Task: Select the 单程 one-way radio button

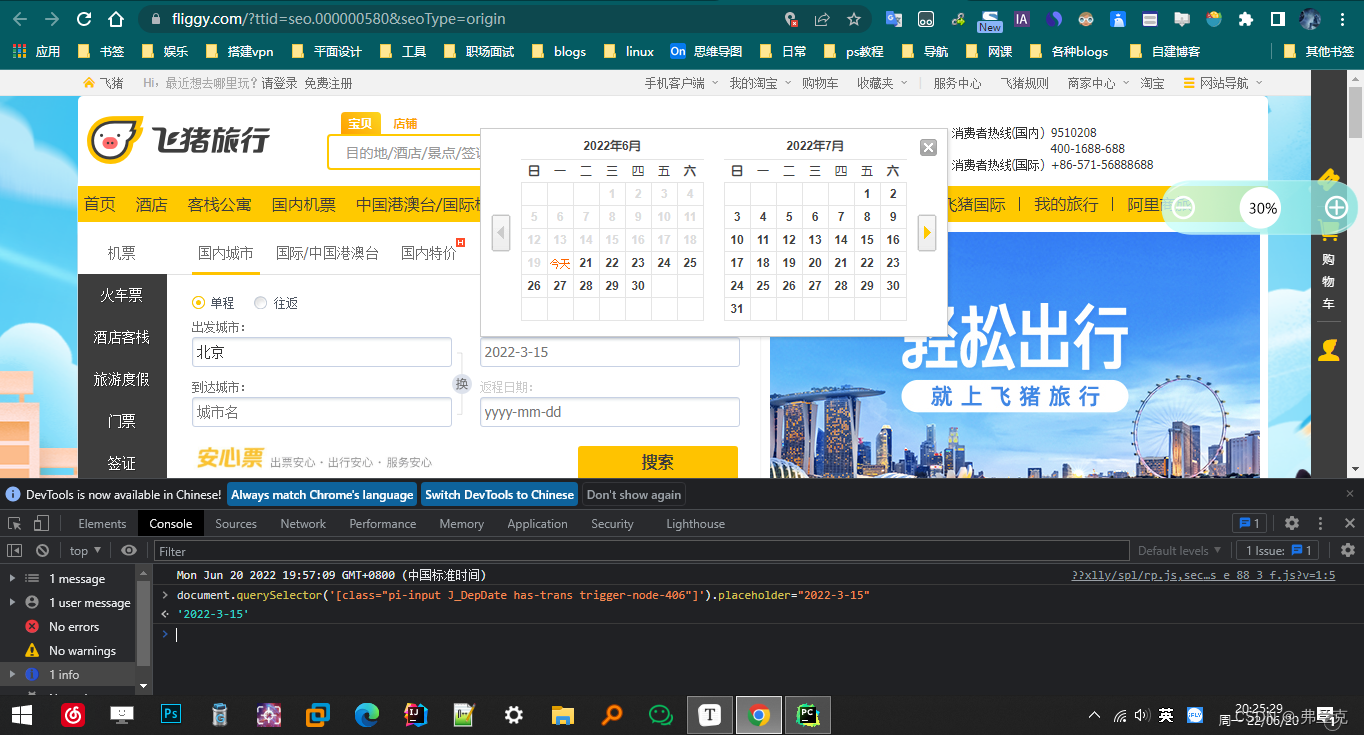Action: 198,303
